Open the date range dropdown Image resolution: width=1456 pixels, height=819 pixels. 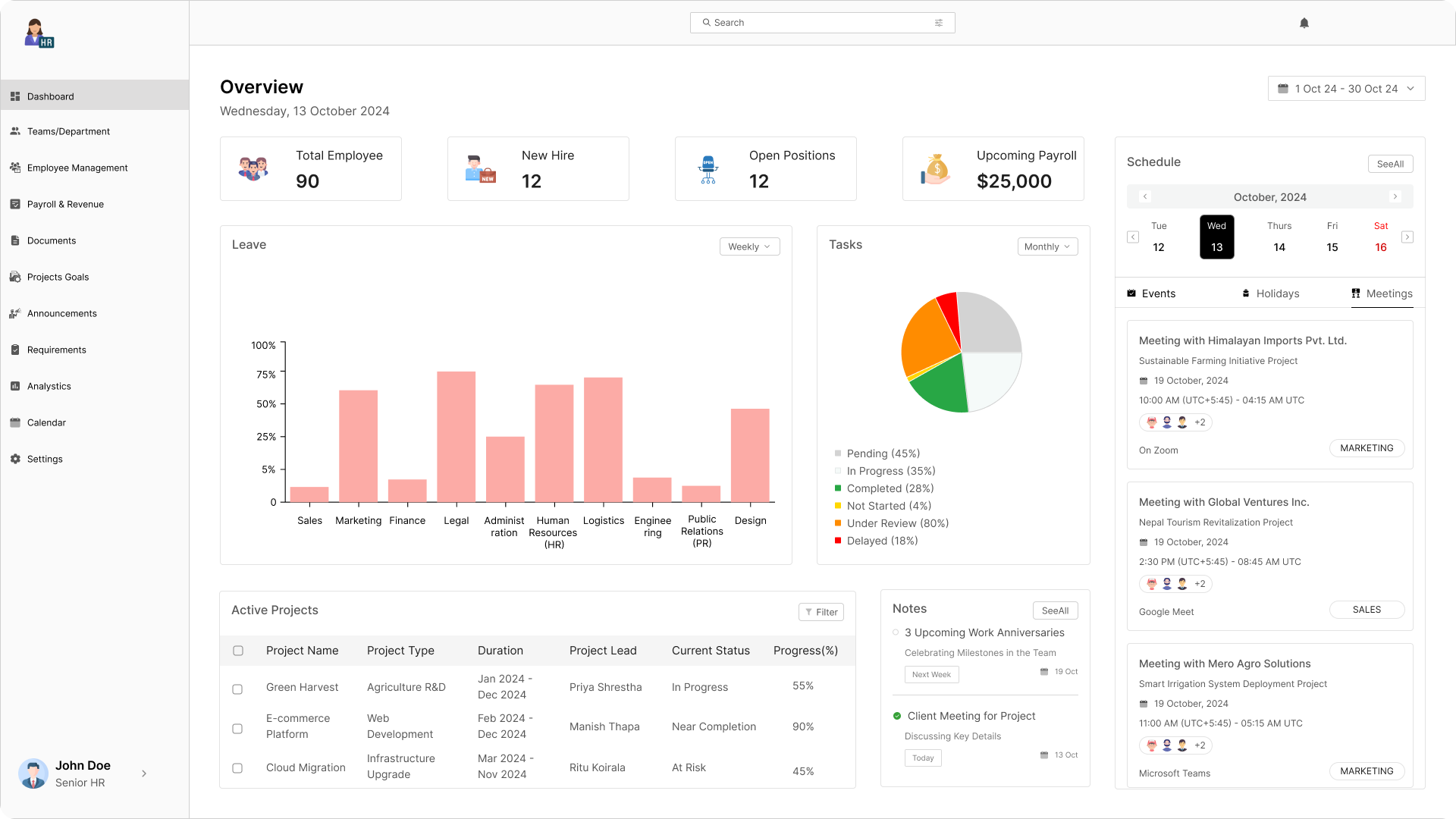pyautogui.click(x=1347, y=89)
